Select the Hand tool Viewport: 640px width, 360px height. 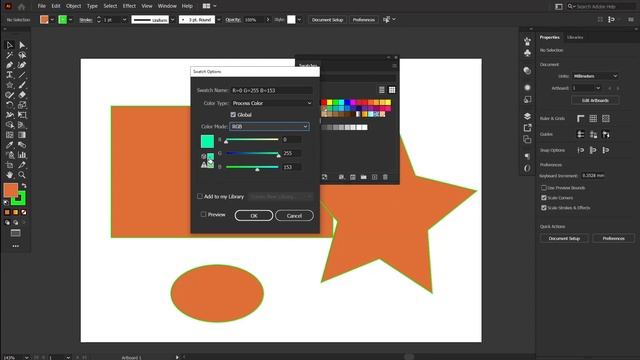pos(9,175)
